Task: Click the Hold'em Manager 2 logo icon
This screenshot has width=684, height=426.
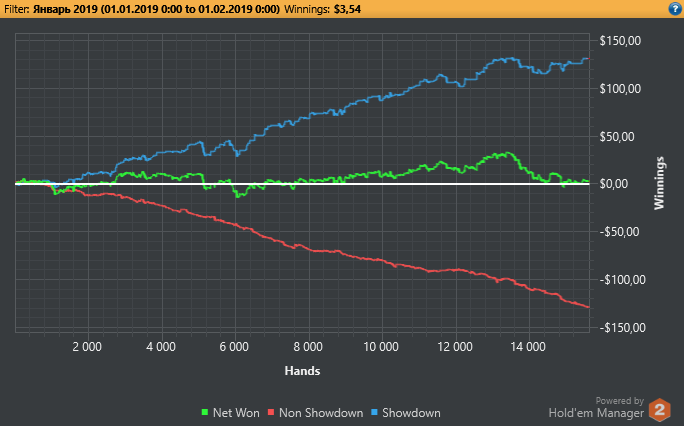Action: coord(659,410)
